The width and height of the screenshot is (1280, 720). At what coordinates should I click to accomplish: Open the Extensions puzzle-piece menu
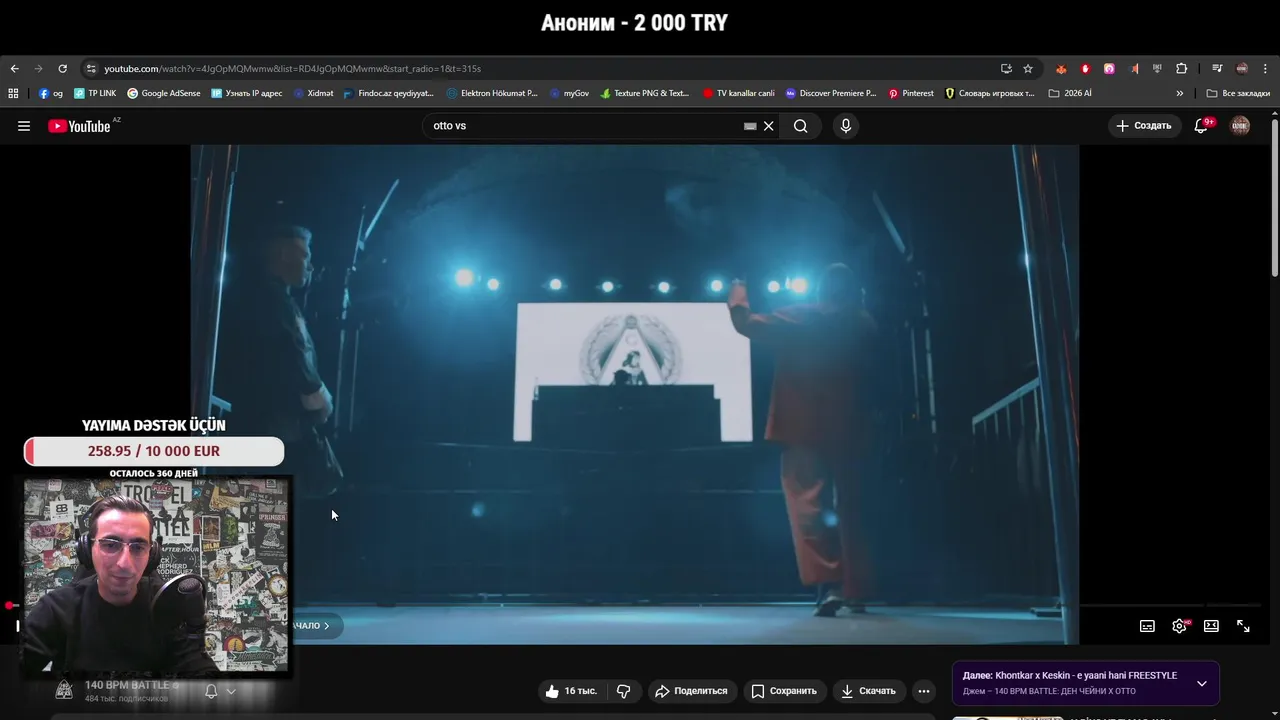click(1182, 69)
